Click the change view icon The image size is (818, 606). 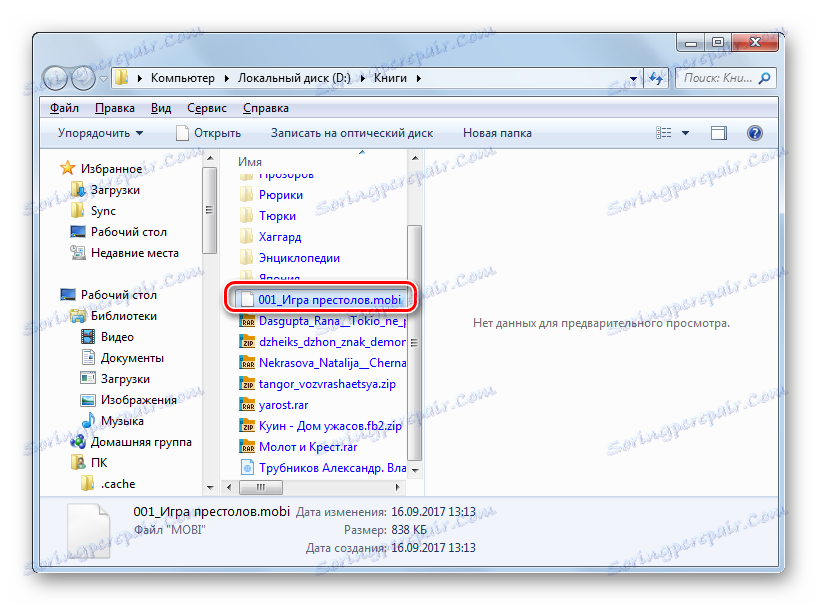664,133
